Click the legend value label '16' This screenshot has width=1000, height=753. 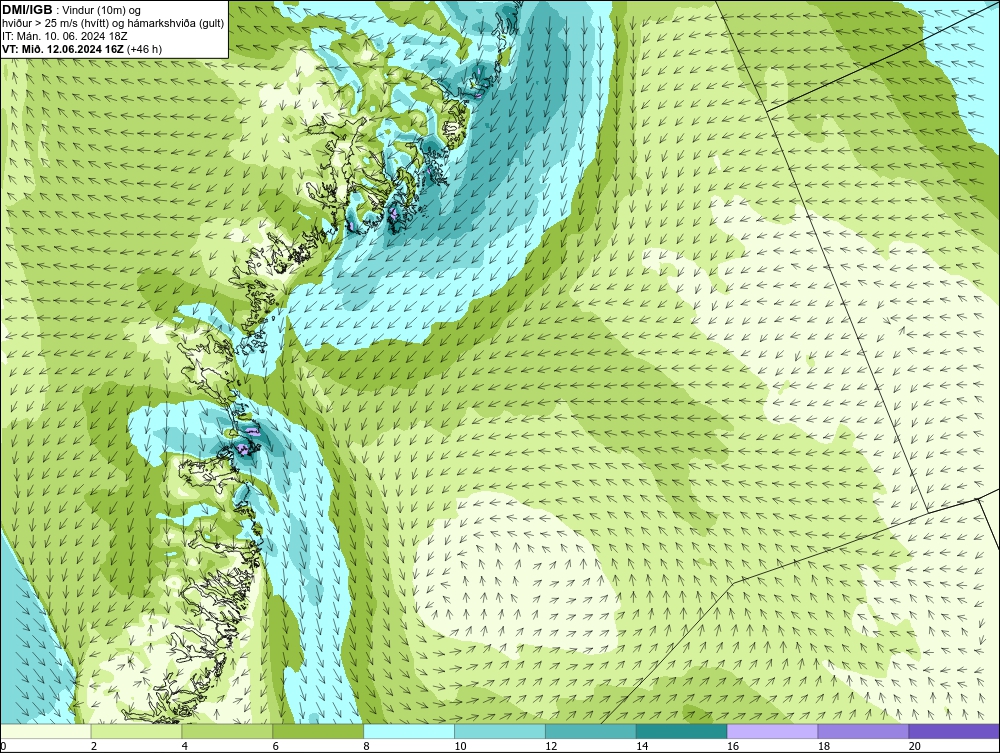733,746
